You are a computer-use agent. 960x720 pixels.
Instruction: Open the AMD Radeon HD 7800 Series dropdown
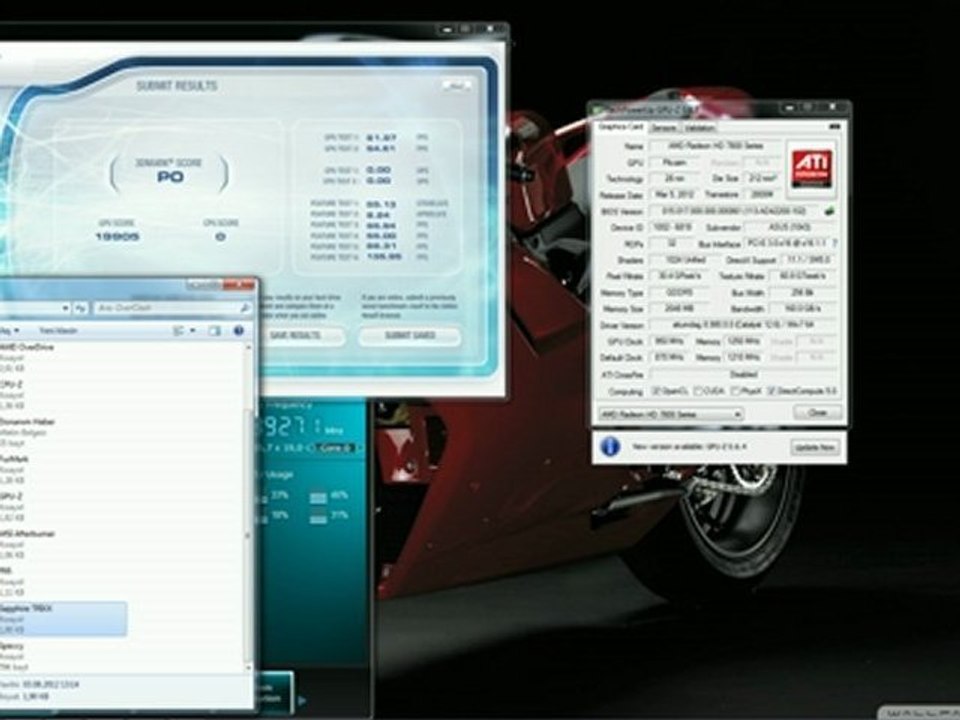click(671, 414)
